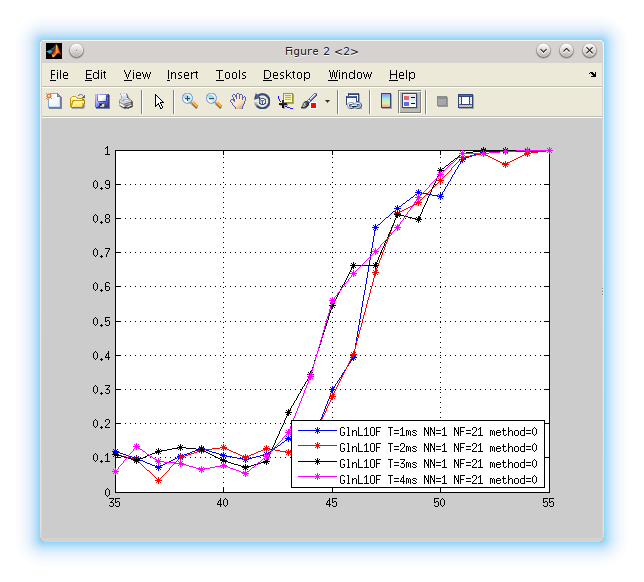Click the T=4ms magenta legend entry

438,479
